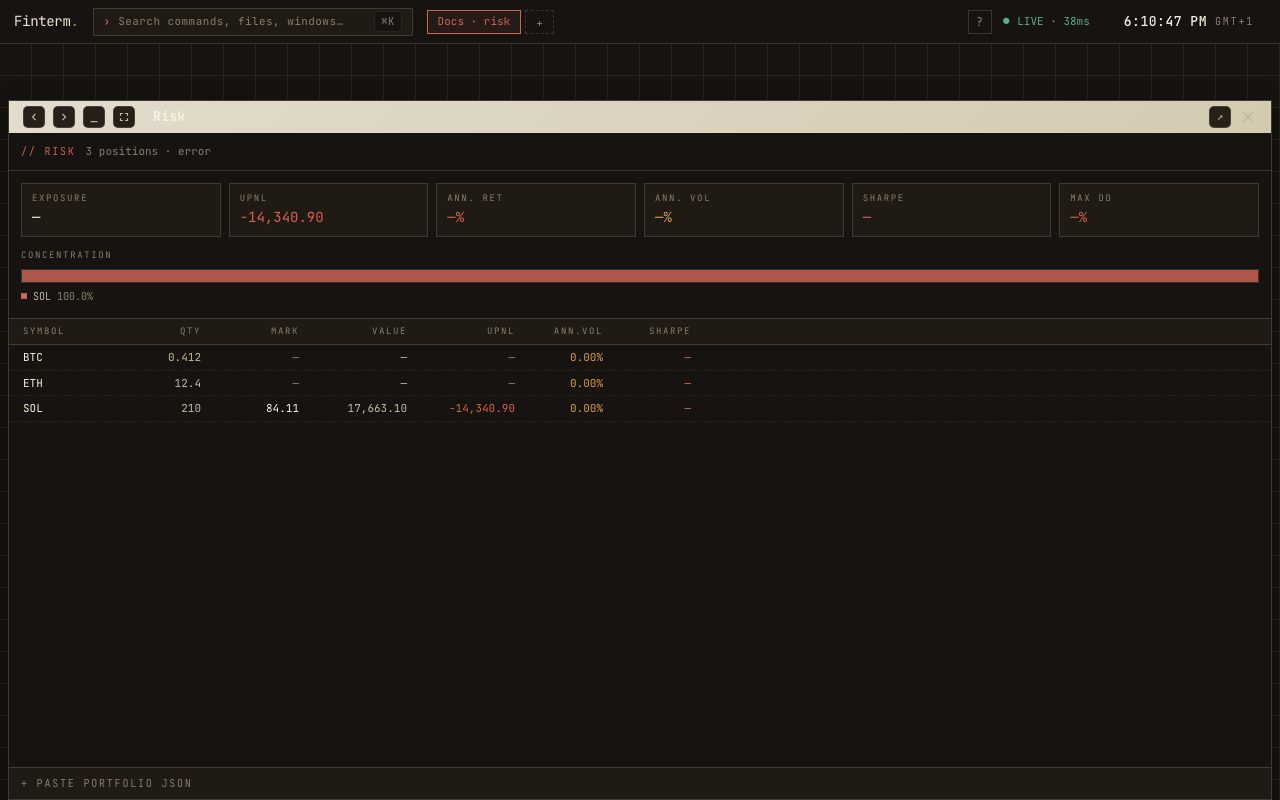Click BTC quantity 0.412
Image resolution: width=1280 pixels, height=800 pixels.
[x=184, y=358]
